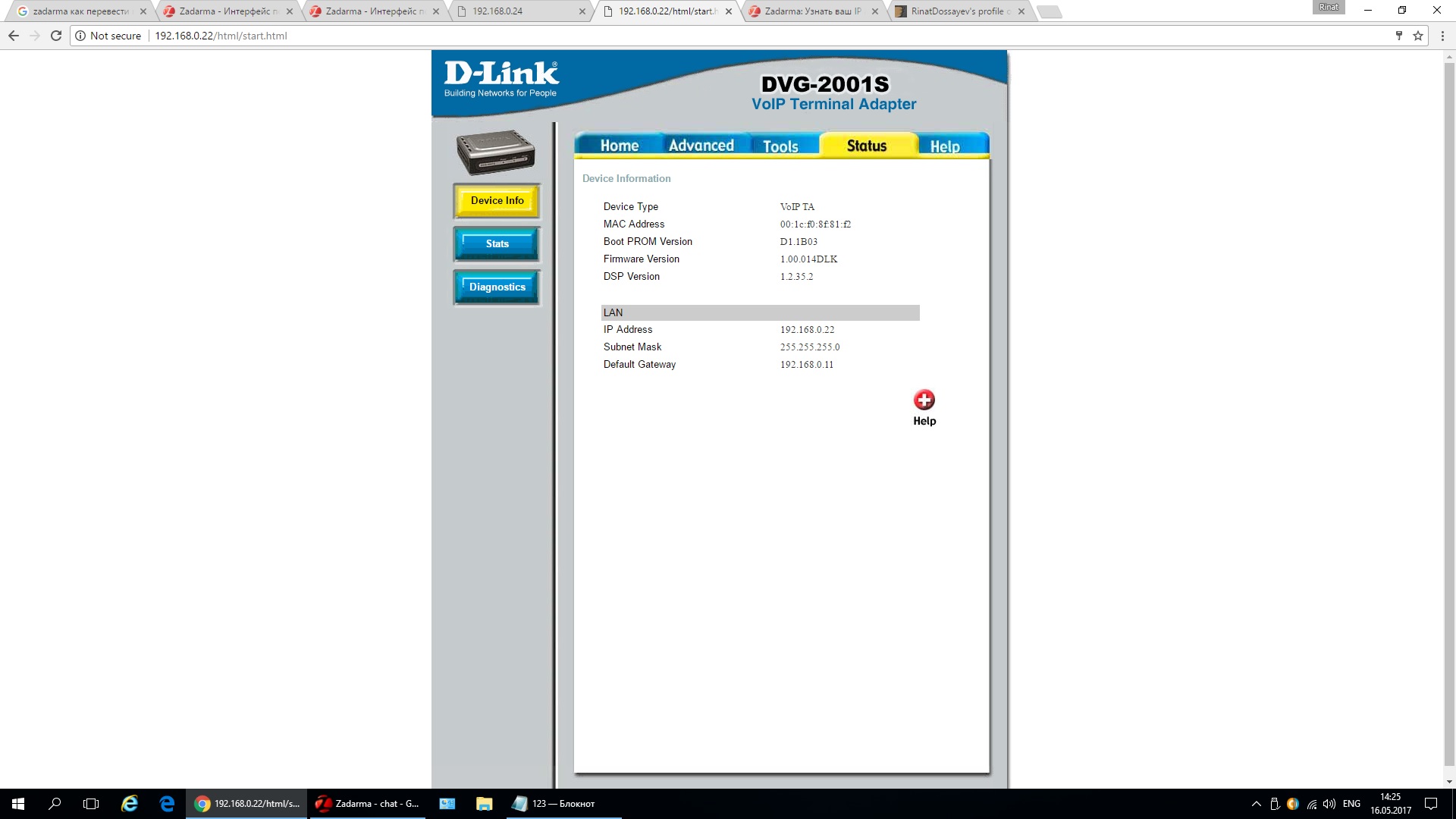This screenshot has width=1456, height=819.
Task: Open File Explorer from the taskbar
Action: point(484,804)
